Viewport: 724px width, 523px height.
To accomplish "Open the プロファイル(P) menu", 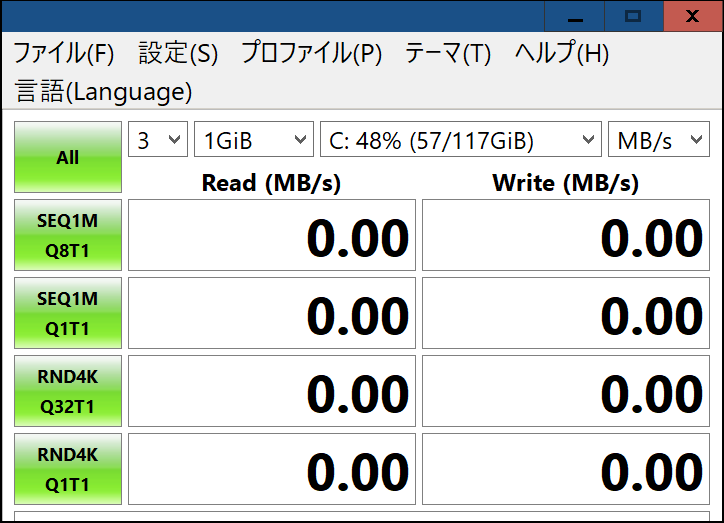I will pyautogui.click(x=312, y=53).
